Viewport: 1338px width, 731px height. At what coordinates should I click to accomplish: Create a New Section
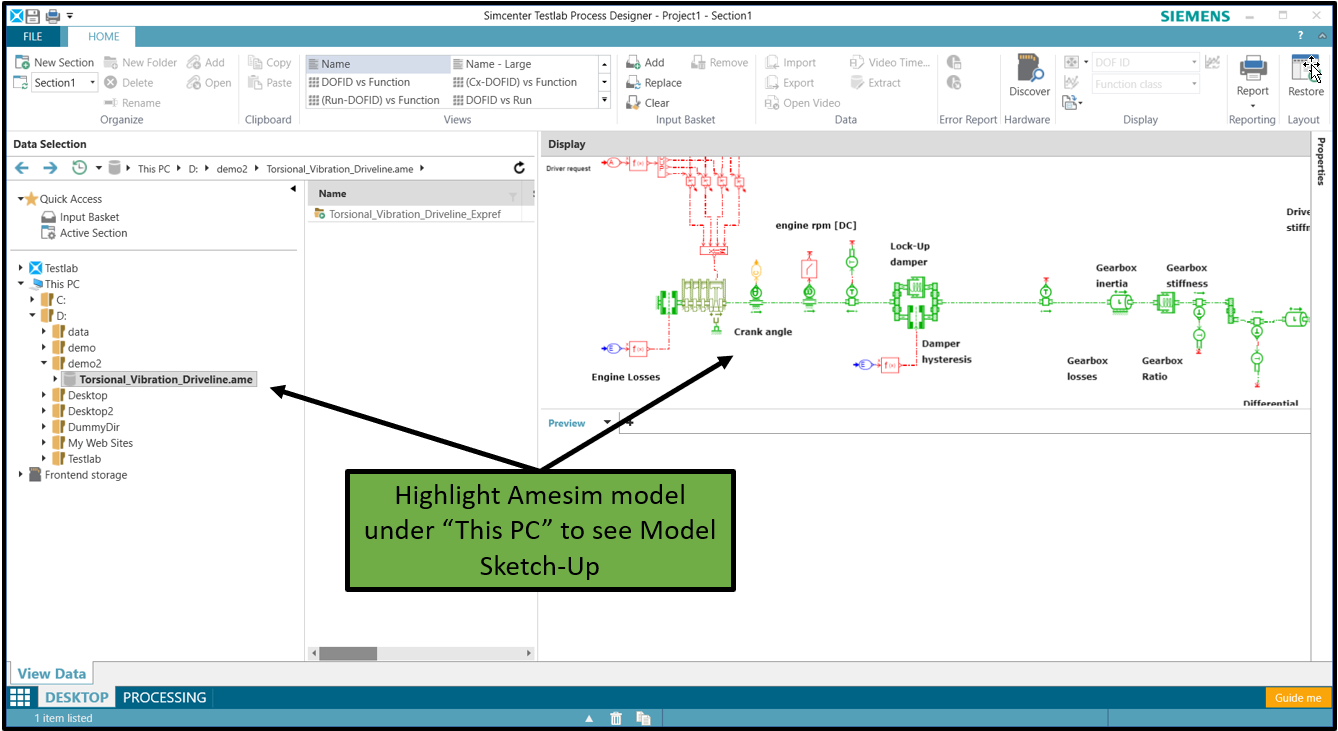(54, 63)
